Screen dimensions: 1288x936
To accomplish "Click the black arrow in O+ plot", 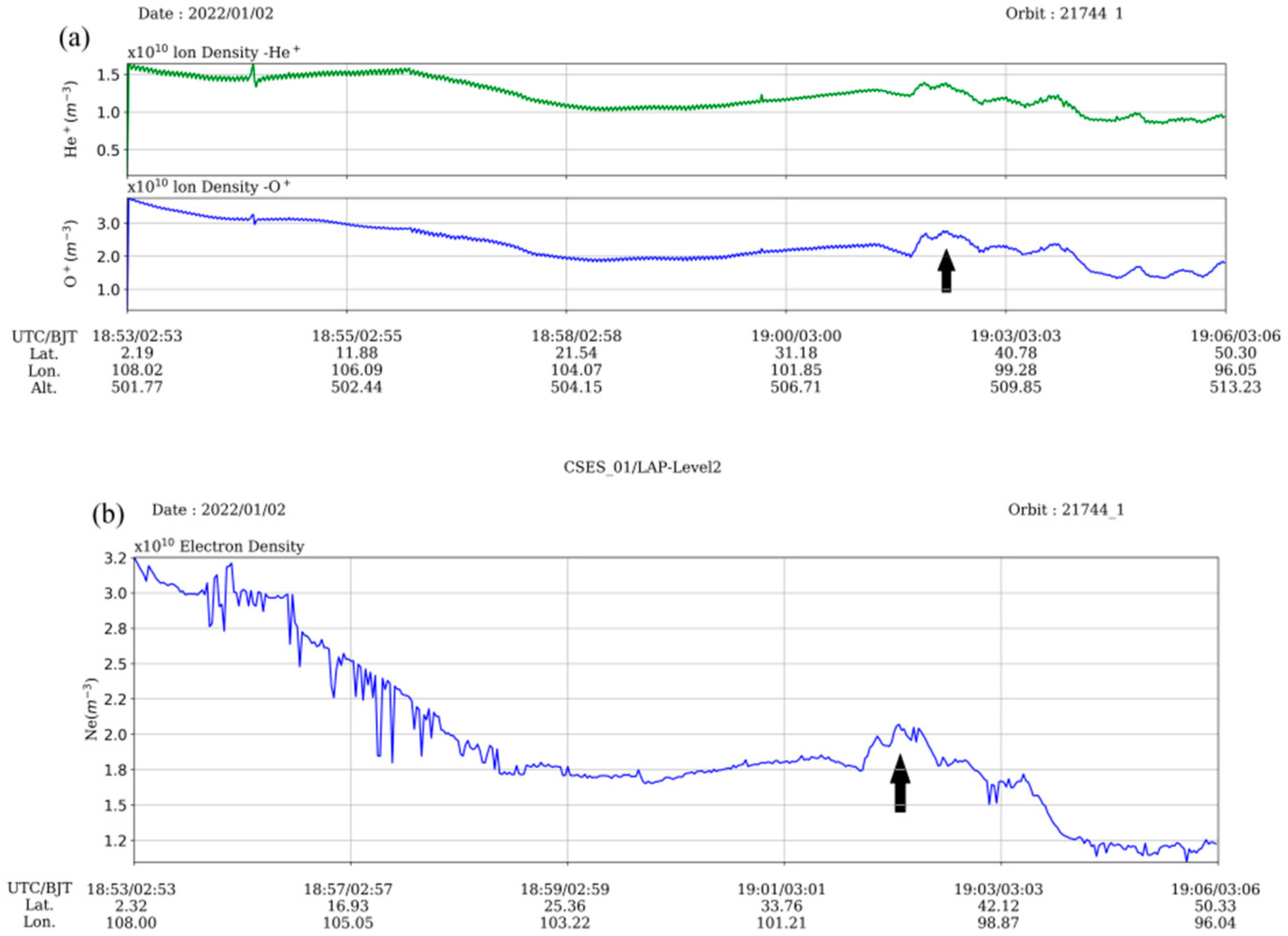I will (x=946, y=271).
